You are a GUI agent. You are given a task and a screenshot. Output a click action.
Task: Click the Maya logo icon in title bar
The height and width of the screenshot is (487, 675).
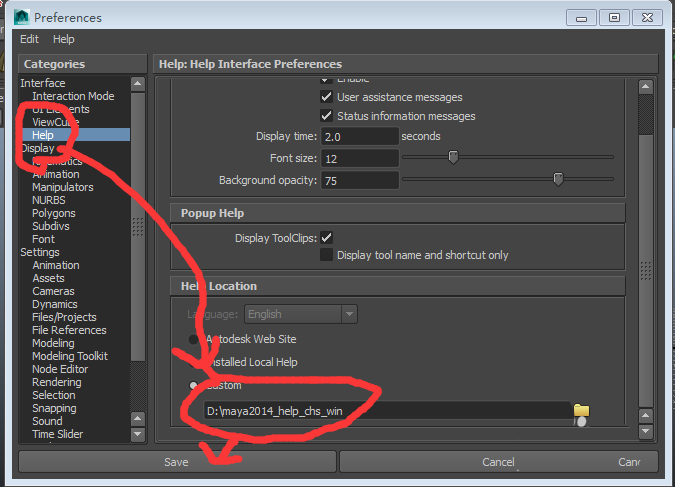22,17
